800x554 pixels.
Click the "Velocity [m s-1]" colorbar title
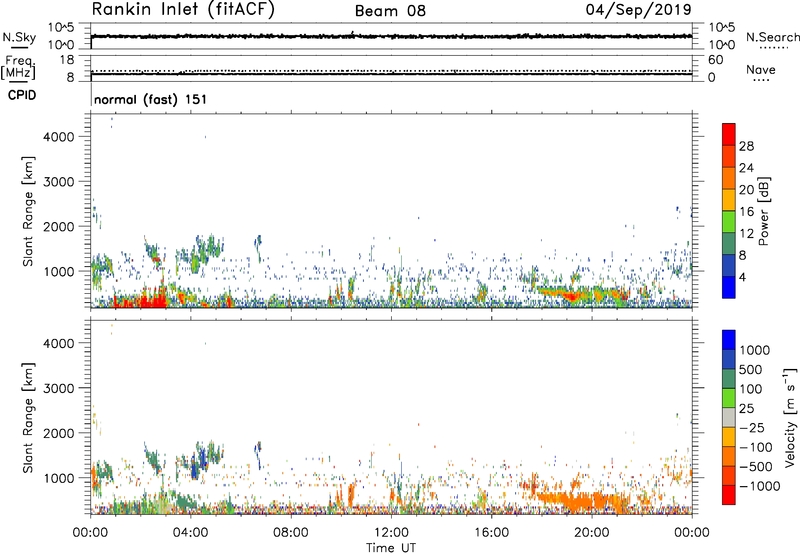click(790, 417)
